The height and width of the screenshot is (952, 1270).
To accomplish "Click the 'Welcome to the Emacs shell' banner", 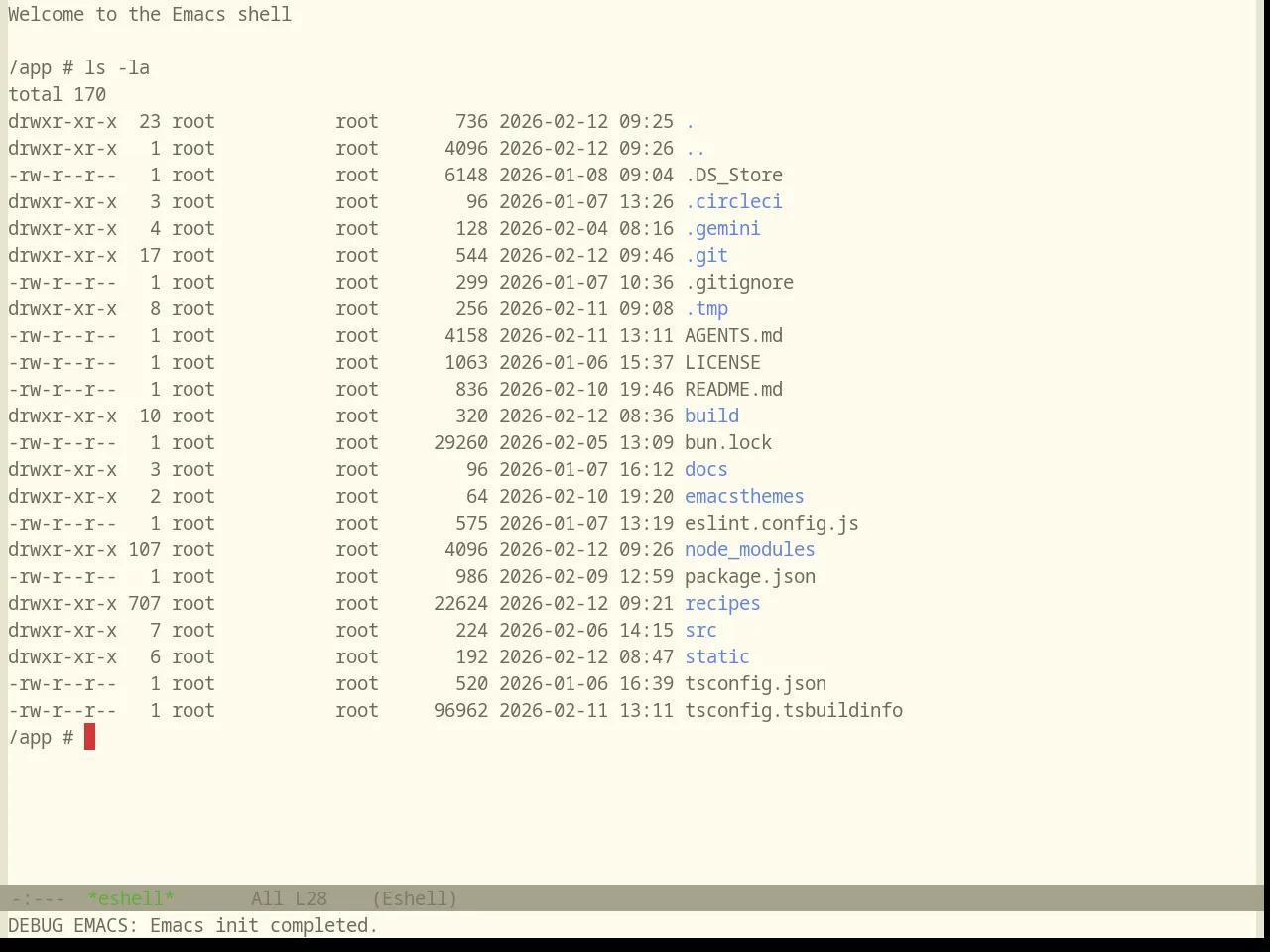I will pos(150,14).
